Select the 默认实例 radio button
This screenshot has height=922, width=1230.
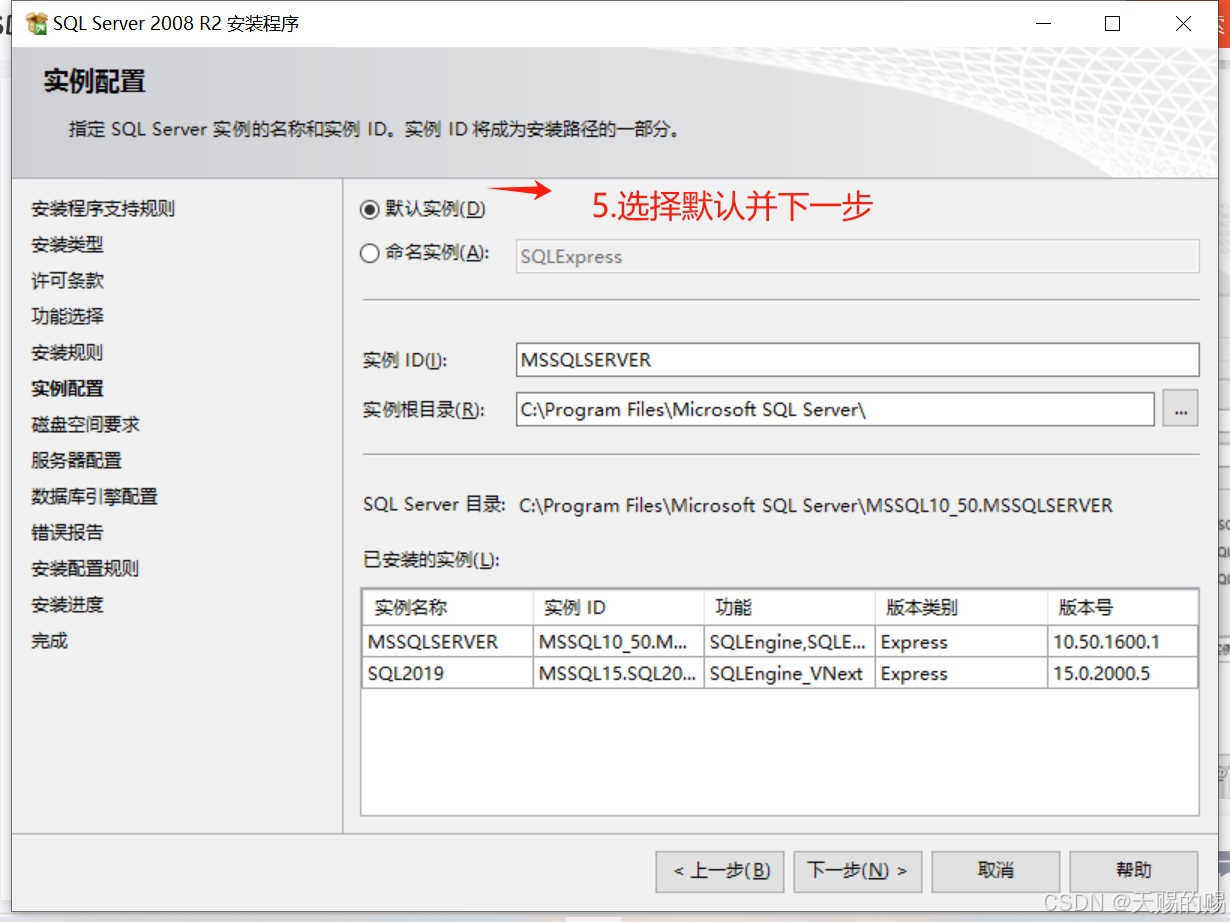369,209
